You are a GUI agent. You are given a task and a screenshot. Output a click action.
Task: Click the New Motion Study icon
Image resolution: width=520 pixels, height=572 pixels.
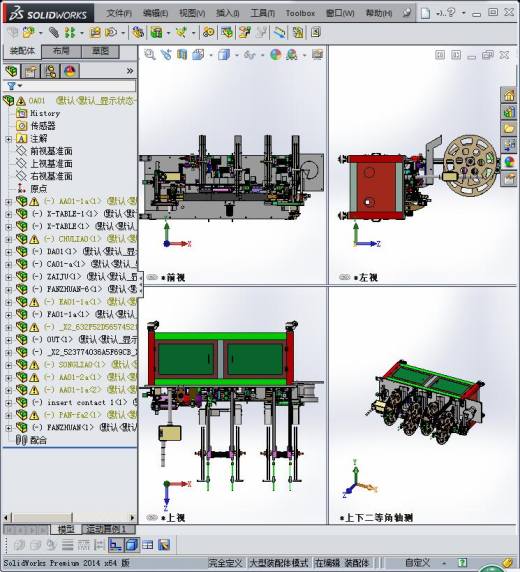[209, 33]
